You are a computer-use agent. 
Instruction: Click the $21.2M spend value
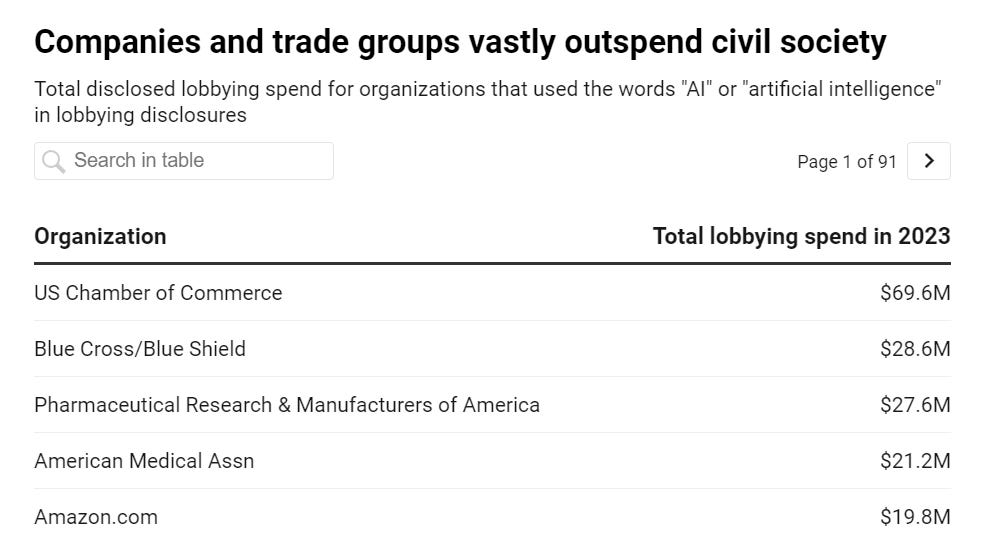click(914, 461)
